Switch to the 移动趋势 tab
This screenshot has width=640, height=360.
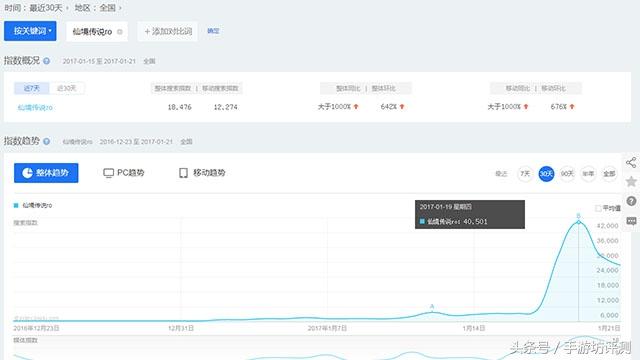pos(202,173)
